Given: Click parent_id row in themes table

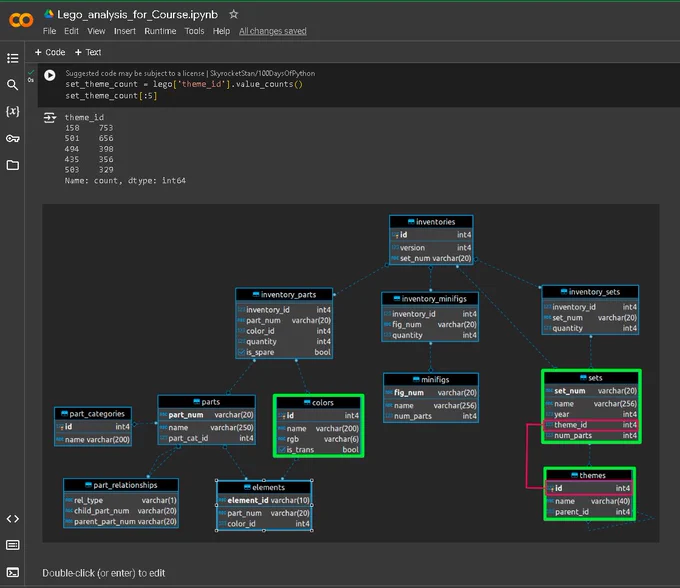Looking at the screenshot, I should coord(589,512).
